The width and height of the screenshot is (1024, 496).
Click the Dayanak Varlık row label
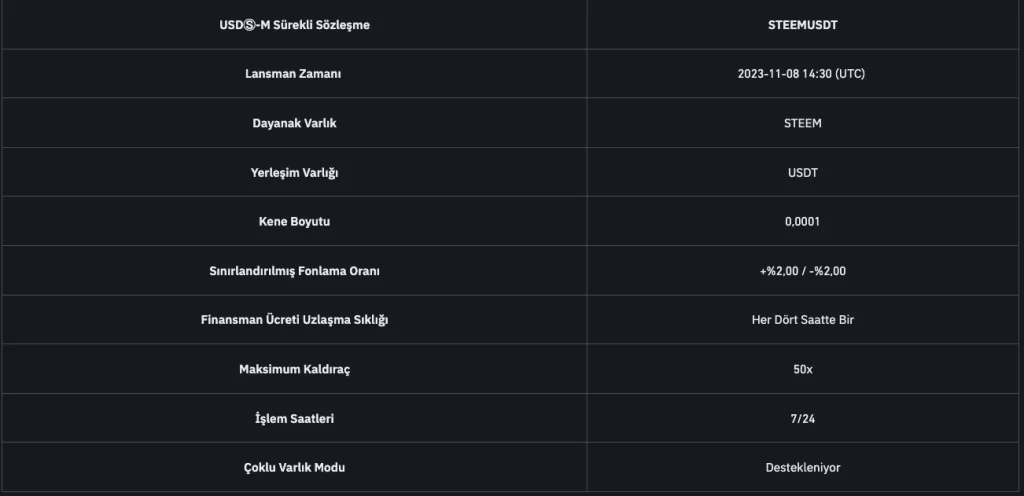[294, 123]
